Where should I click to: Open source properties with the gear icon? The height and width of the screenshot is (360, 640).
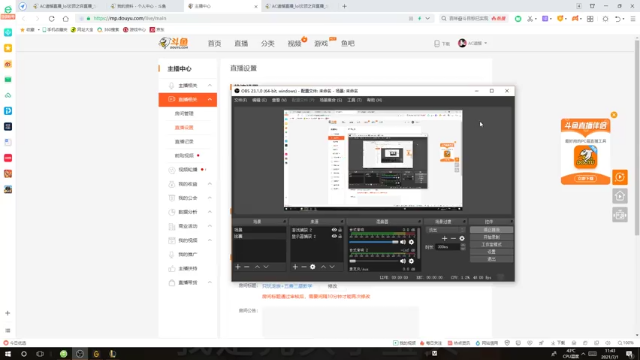click(x=313, y=267)
